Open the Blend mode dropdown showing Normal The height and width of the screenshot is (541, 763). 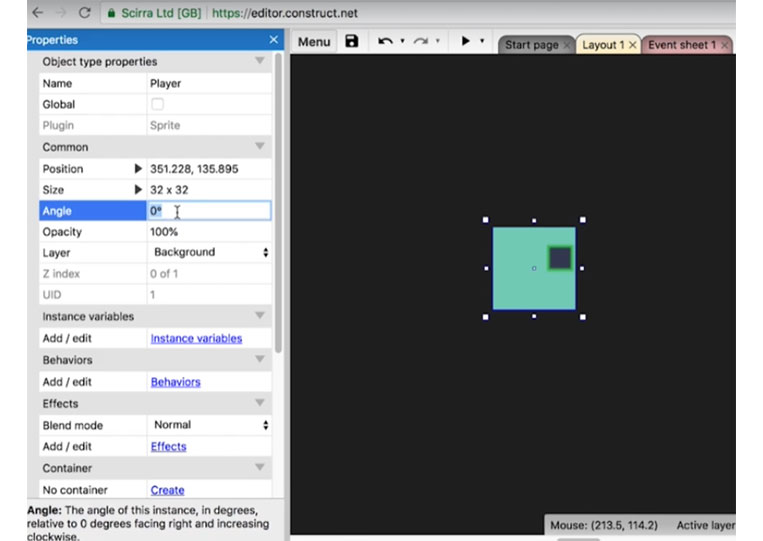pos(209,425)
